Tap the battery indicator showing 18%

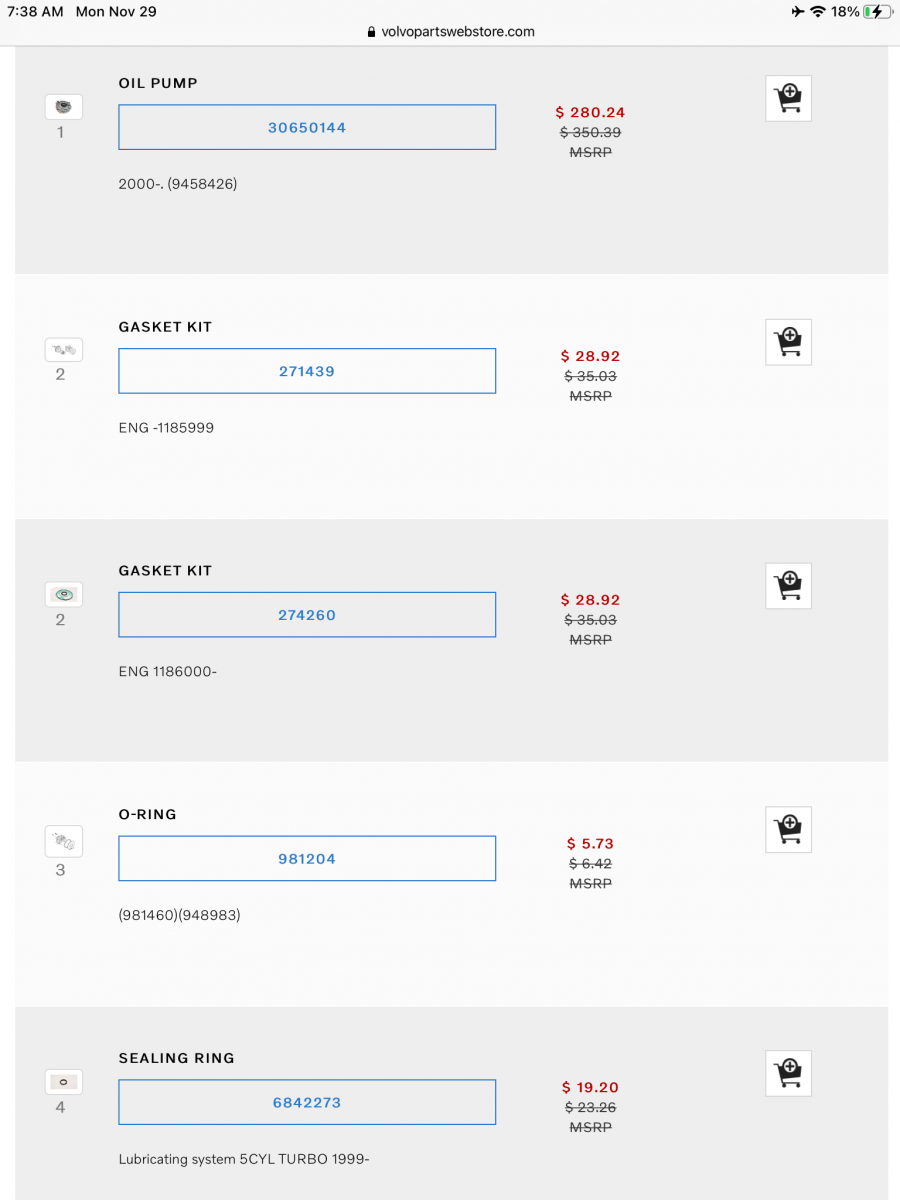pos(860,11)
